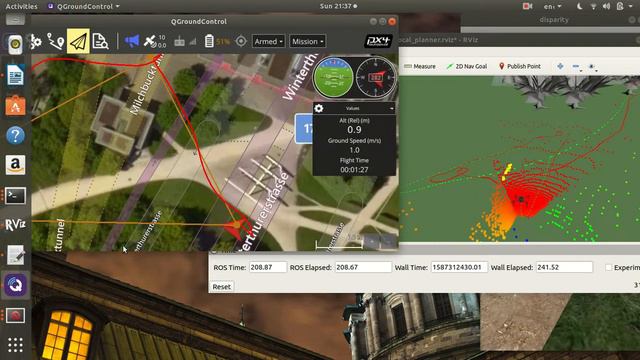Select the 2D Nav Goal tool in RViz
The height and width of the screenshot is (360, 640).
point(467,66)
